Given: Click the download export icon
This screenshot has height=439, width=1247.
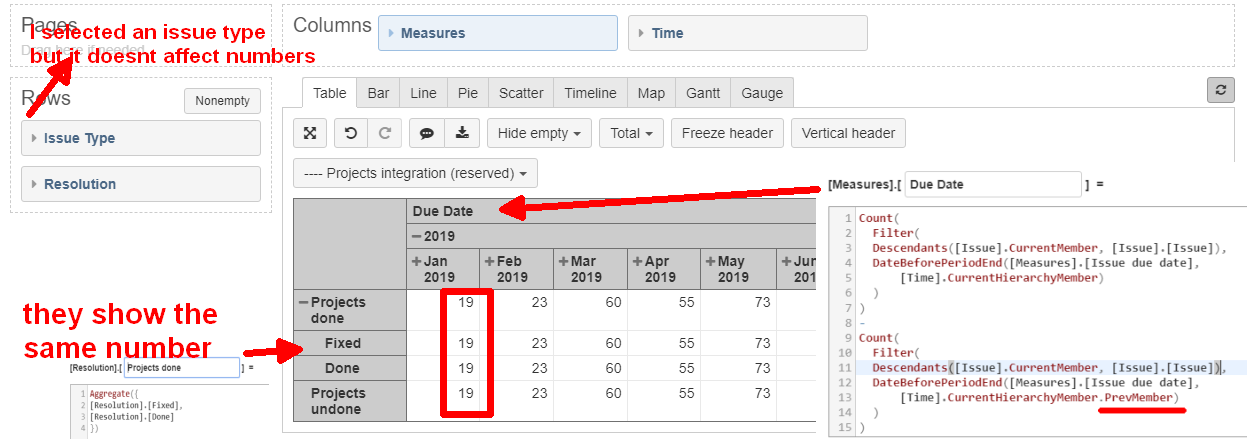Looking at the screenshot, I should 461,133.
